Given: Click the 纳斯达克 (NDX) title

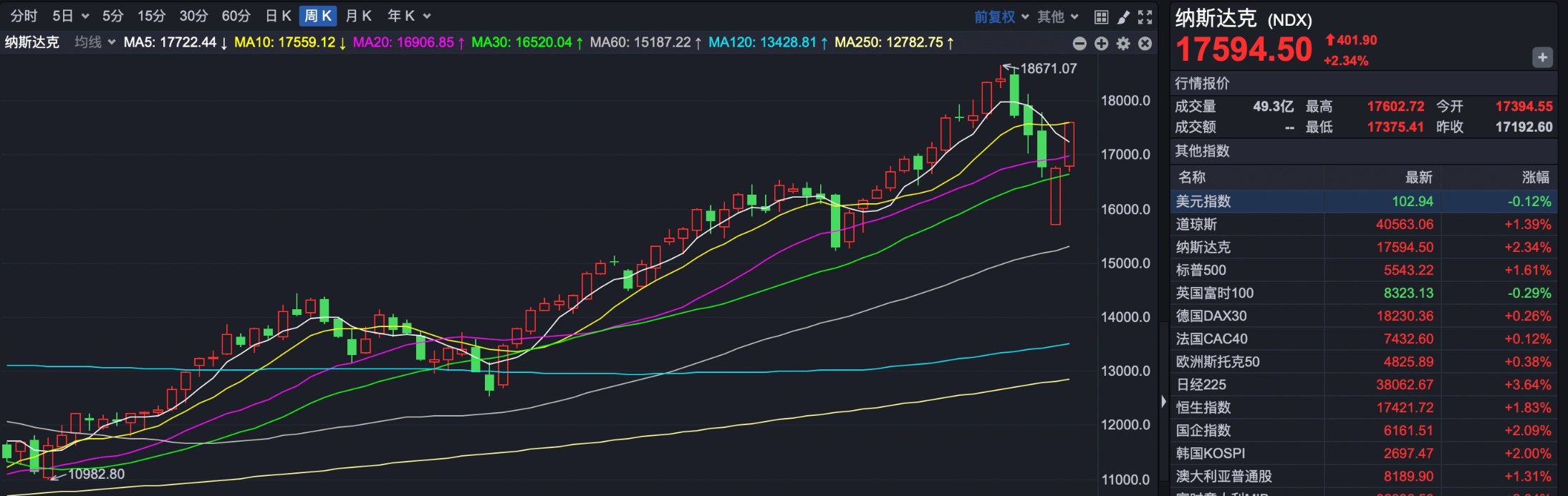Looking at the screenshot, I should [x=1244, y=19].
